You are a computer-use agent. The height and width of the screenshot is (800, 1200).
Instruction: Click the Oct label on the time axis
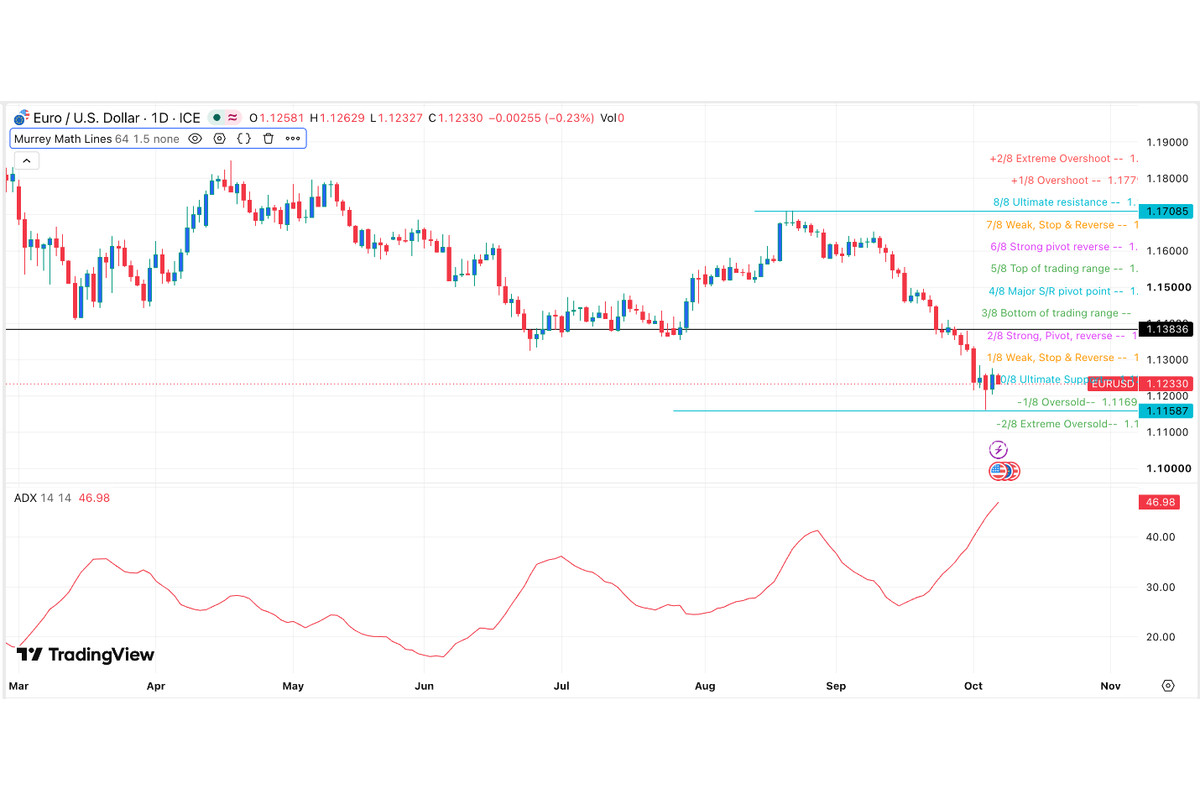(x=972, y=686)
